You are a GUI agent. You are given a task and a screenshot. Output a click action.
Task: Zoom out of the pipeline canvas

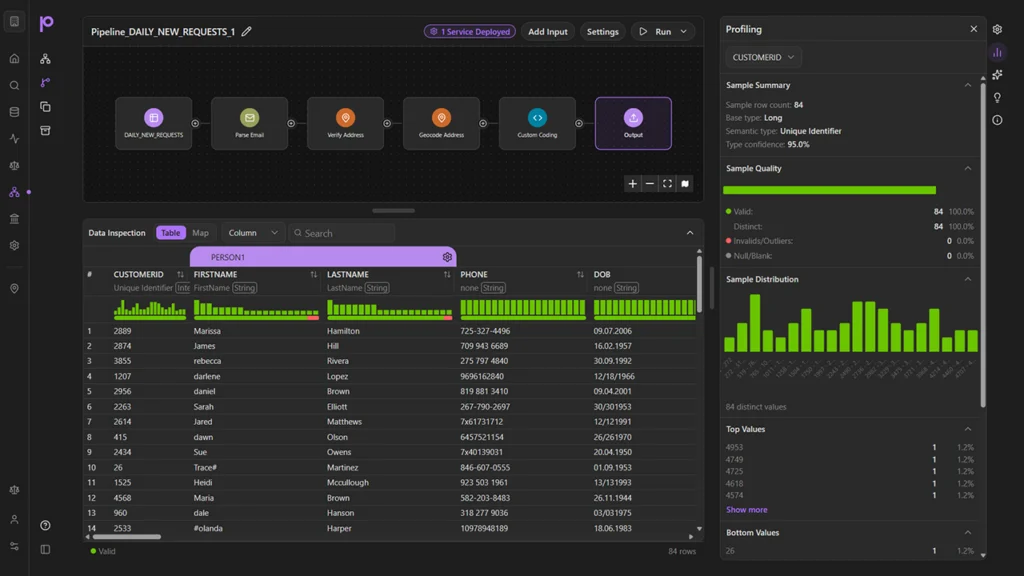coord(650,184)
